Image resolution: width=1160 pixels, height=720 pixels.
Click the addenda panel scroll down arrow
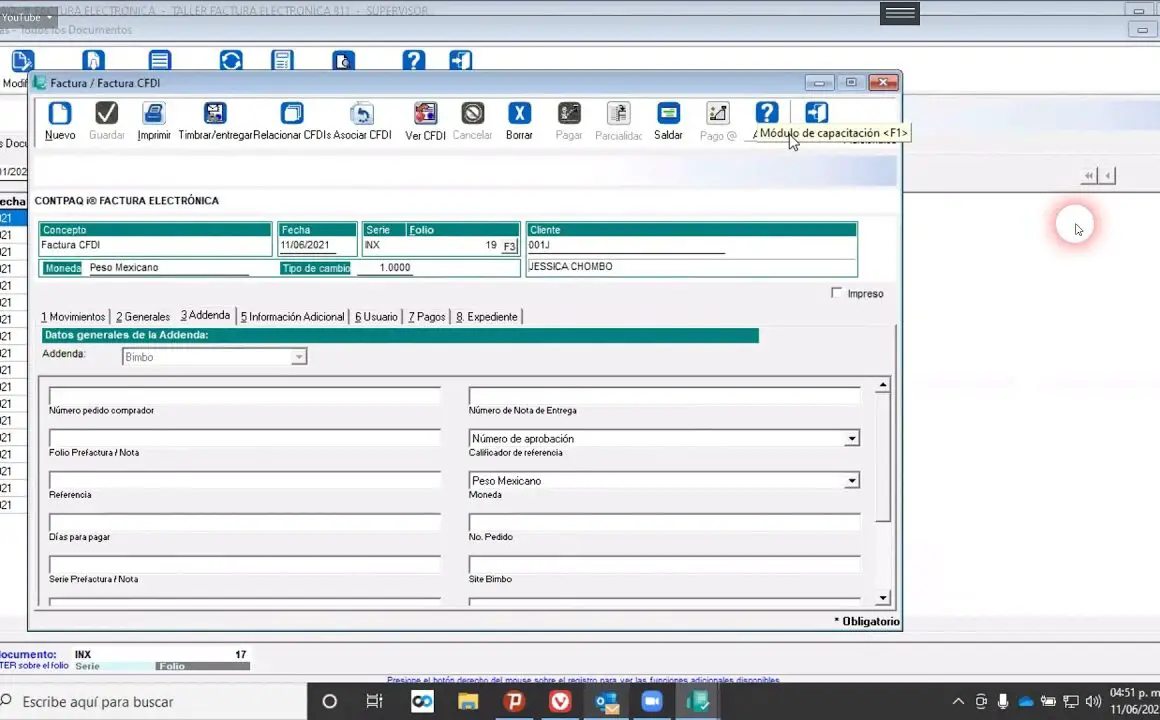(882, 598)
